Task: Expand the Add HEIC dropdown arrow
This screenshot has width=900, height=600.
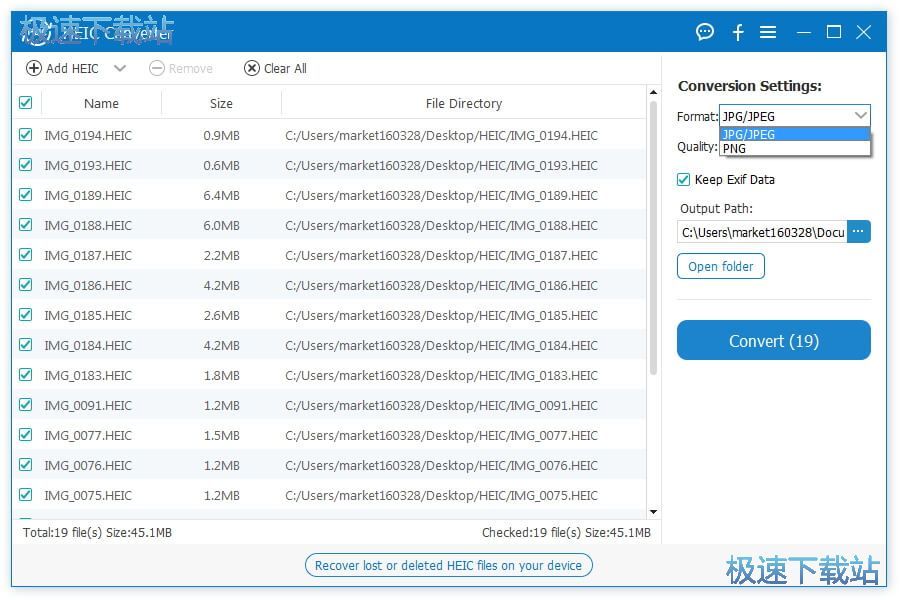Action: point(120,68)
